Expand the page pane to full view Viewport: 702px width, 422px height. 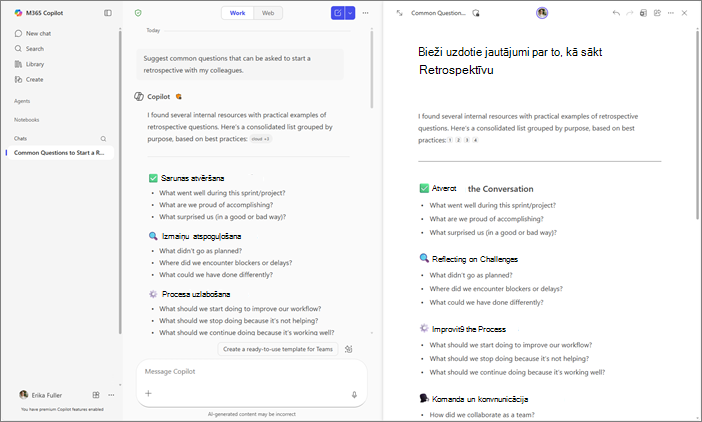coord(399,13)
